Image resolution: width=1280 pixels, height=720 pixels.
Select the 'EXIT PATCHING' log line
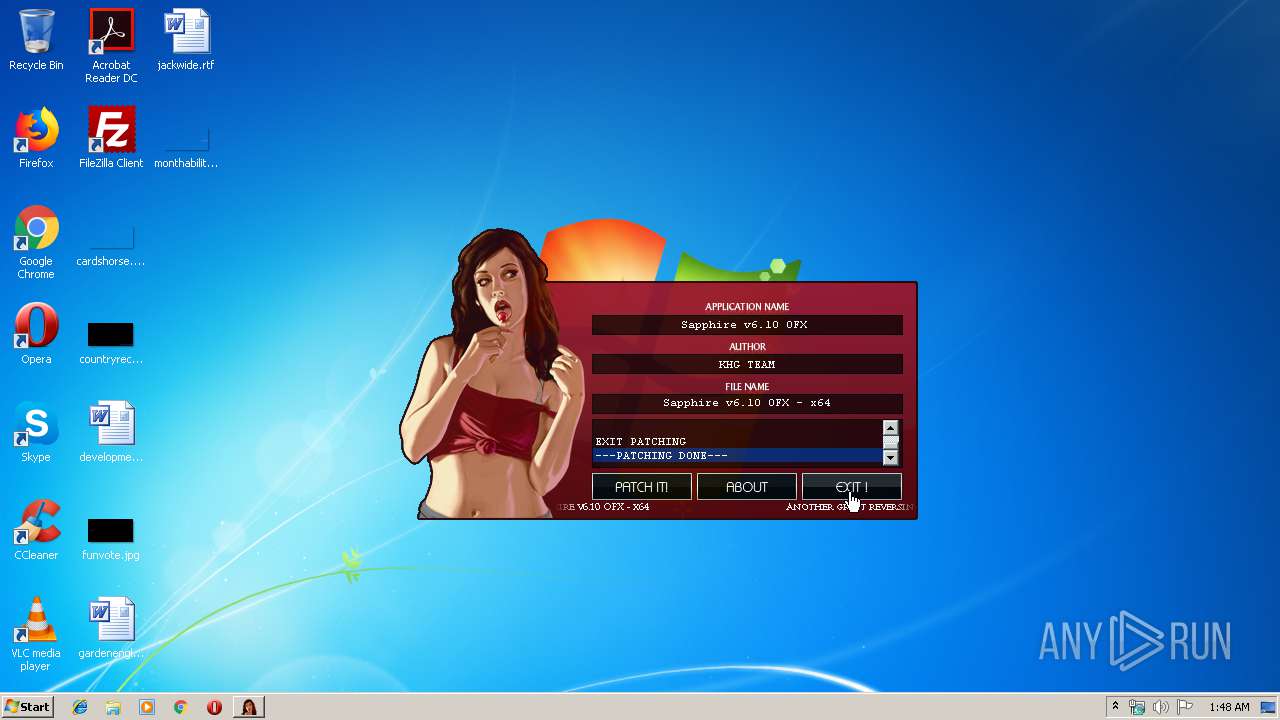point(737,441)
